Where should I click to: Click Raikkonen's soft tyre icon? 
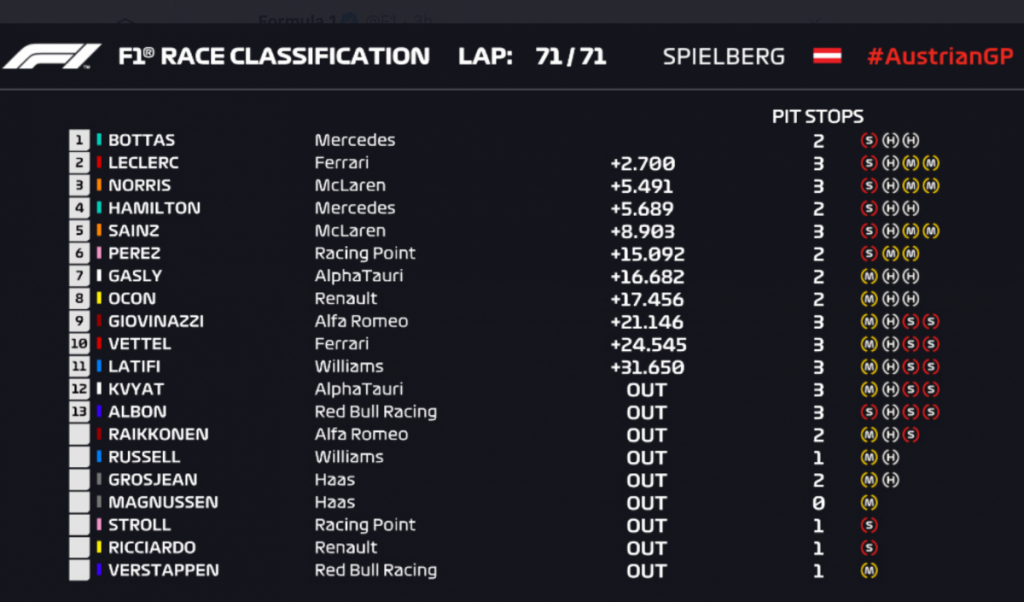911,434
